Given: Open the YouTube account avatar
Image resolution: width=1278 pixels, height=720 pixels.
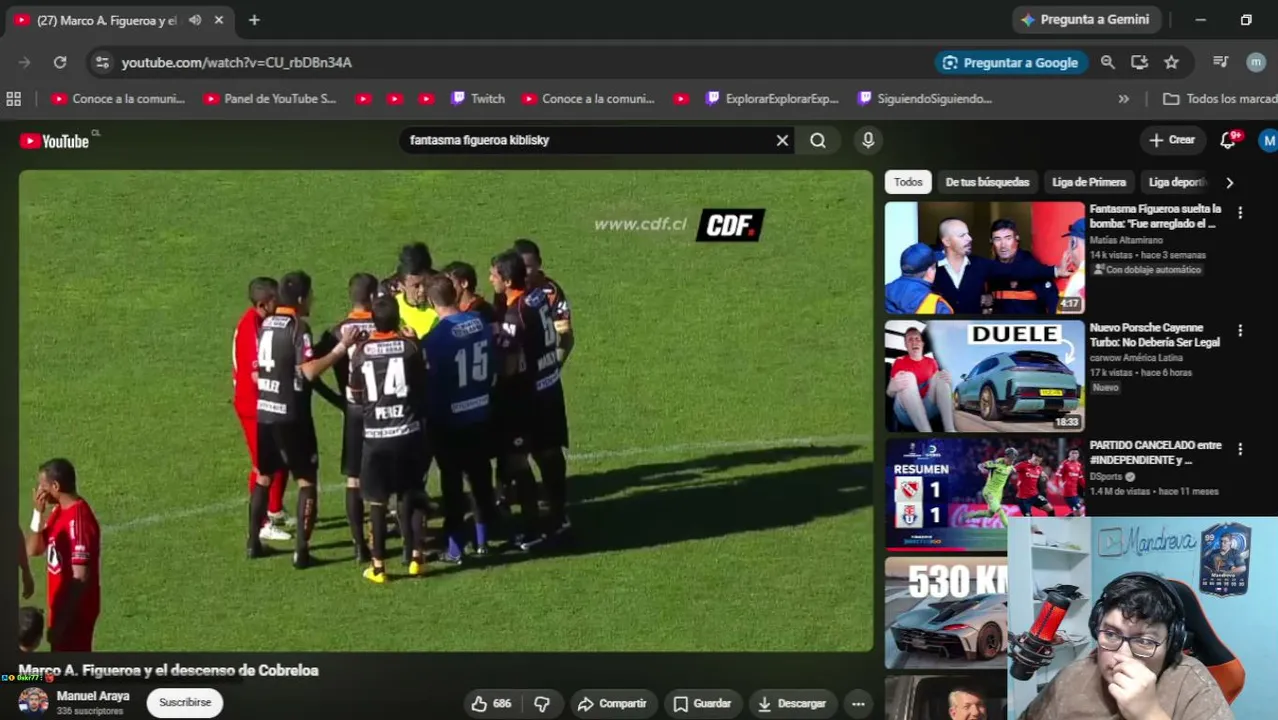Looking at the screenshot, I should pos(1267,140).
